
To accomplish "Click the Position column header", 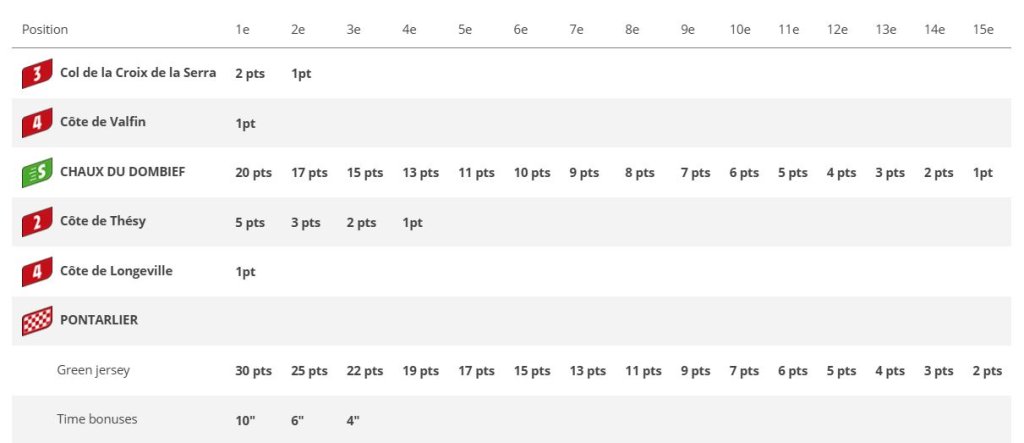I will 45,29.
